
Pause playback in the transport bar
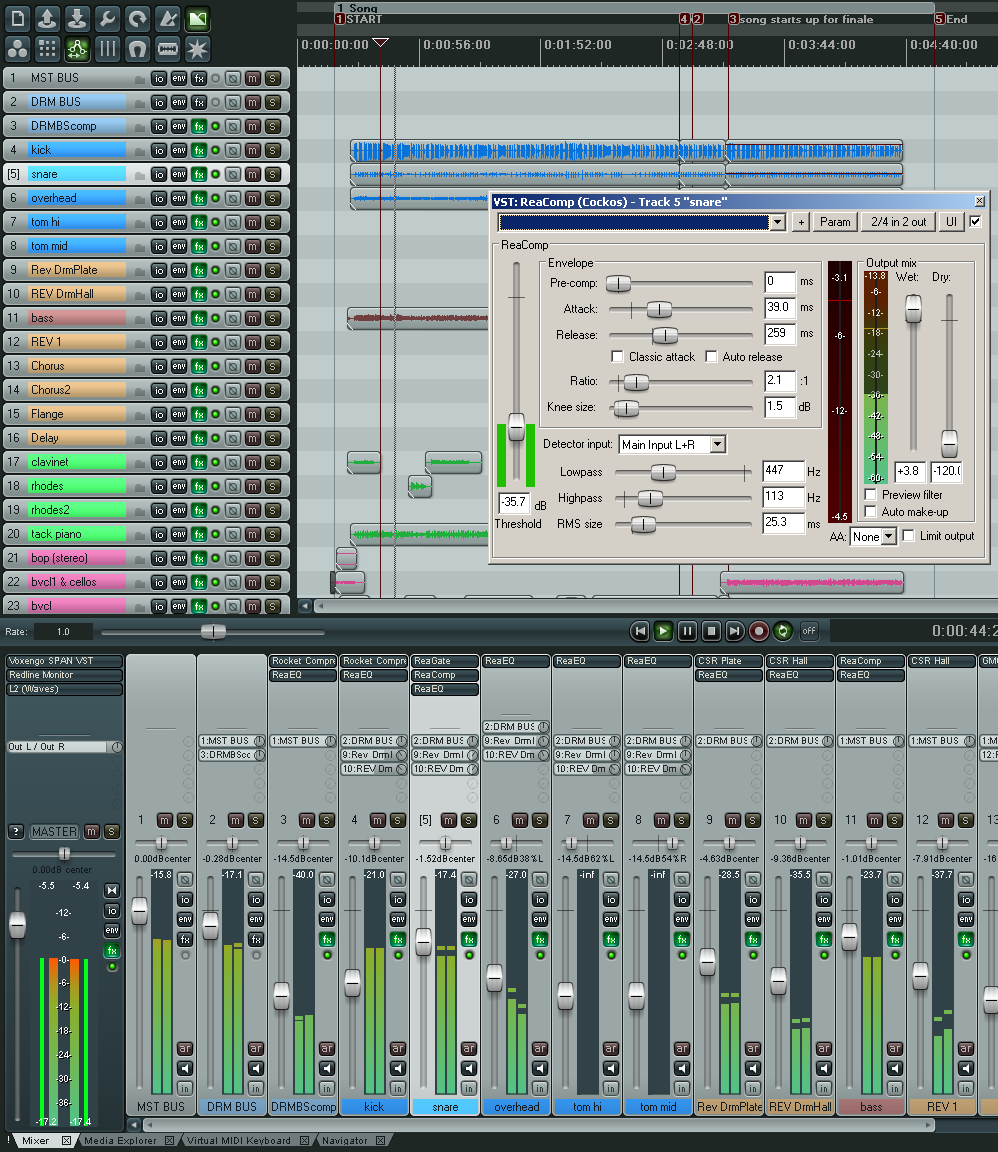click(687, 631)
